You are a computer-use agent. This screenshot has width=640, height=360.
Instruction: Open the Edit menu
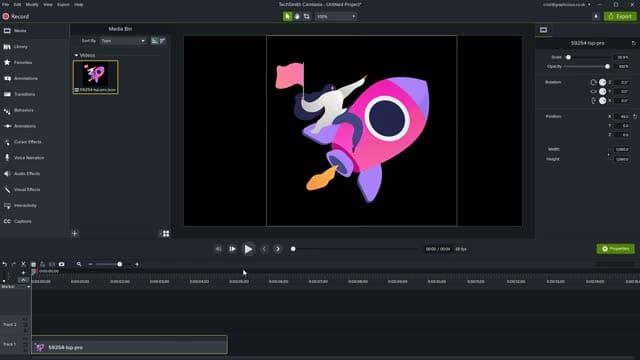[18, 4]
